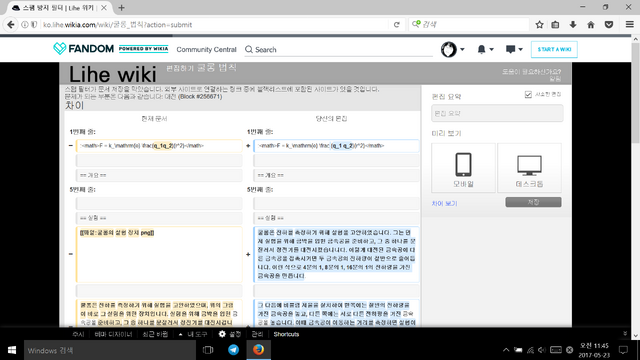This screenshot has width=640, height=360.
Task: Open the Windows Action Center icon
Action: pyautogui.click(x=623, y=350)
